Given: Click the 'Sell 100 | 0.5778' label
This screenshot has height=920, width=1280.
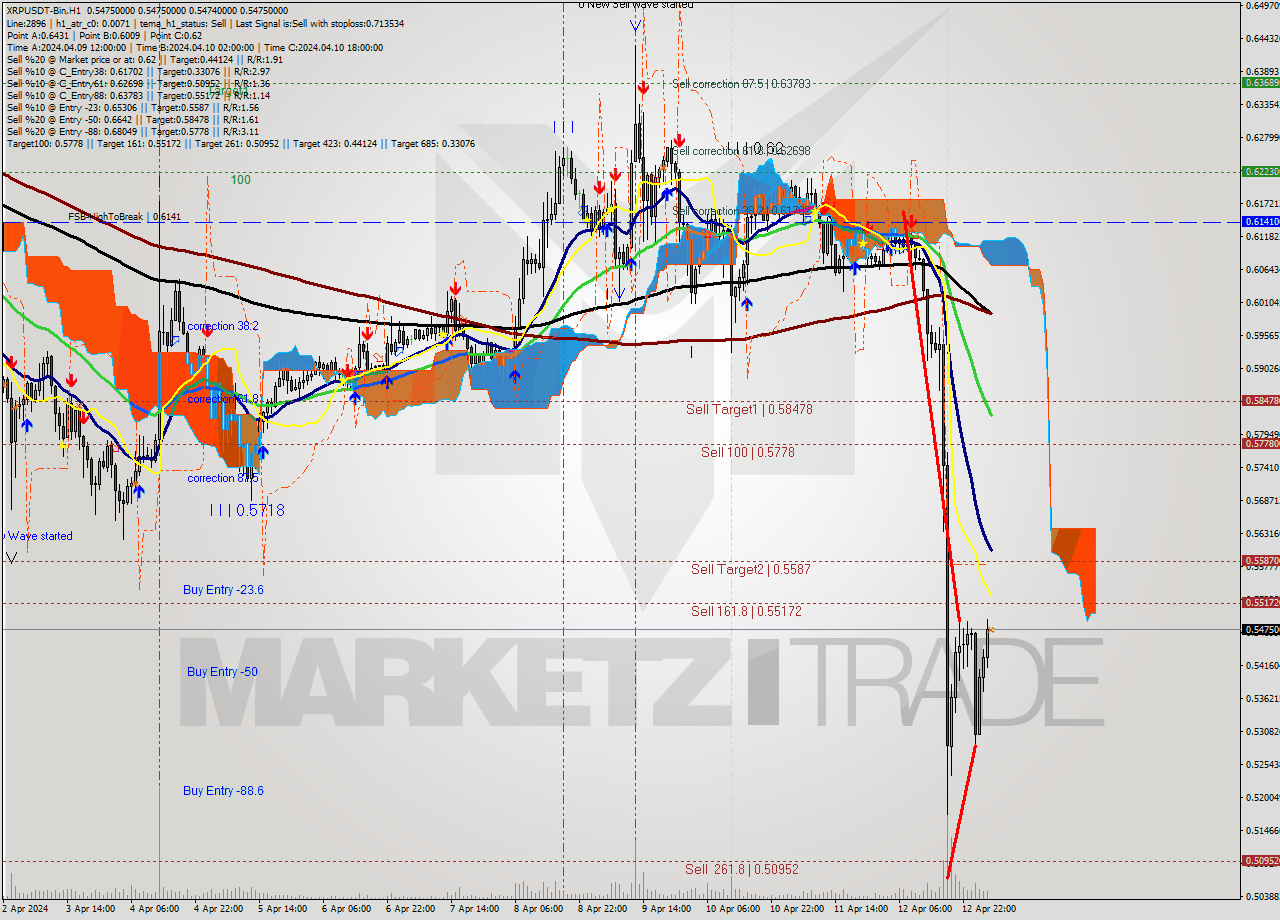Looking at the screenshot, I should click(748, 452).
